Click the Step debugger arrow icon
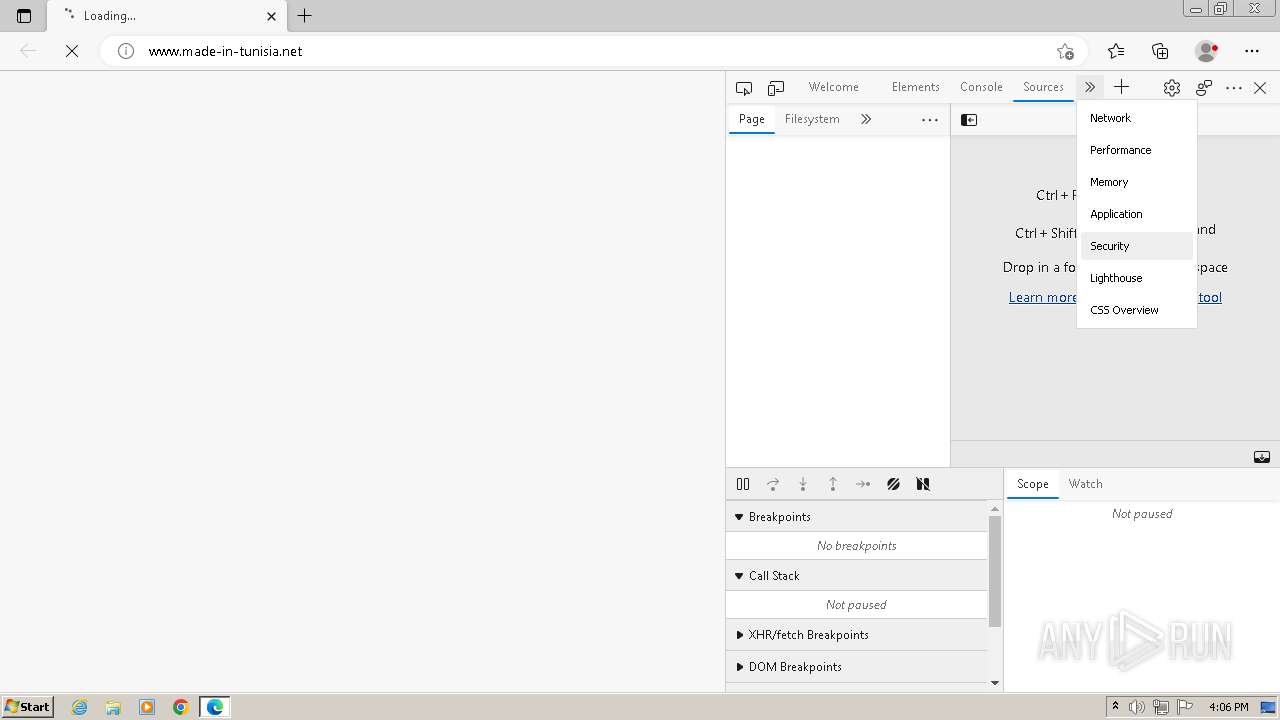 (863, 484)
